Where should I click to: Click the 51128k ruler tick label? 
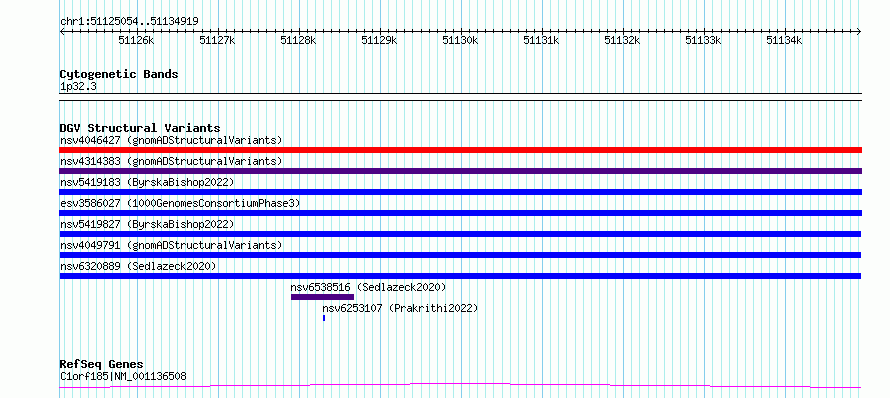point(298,40)
